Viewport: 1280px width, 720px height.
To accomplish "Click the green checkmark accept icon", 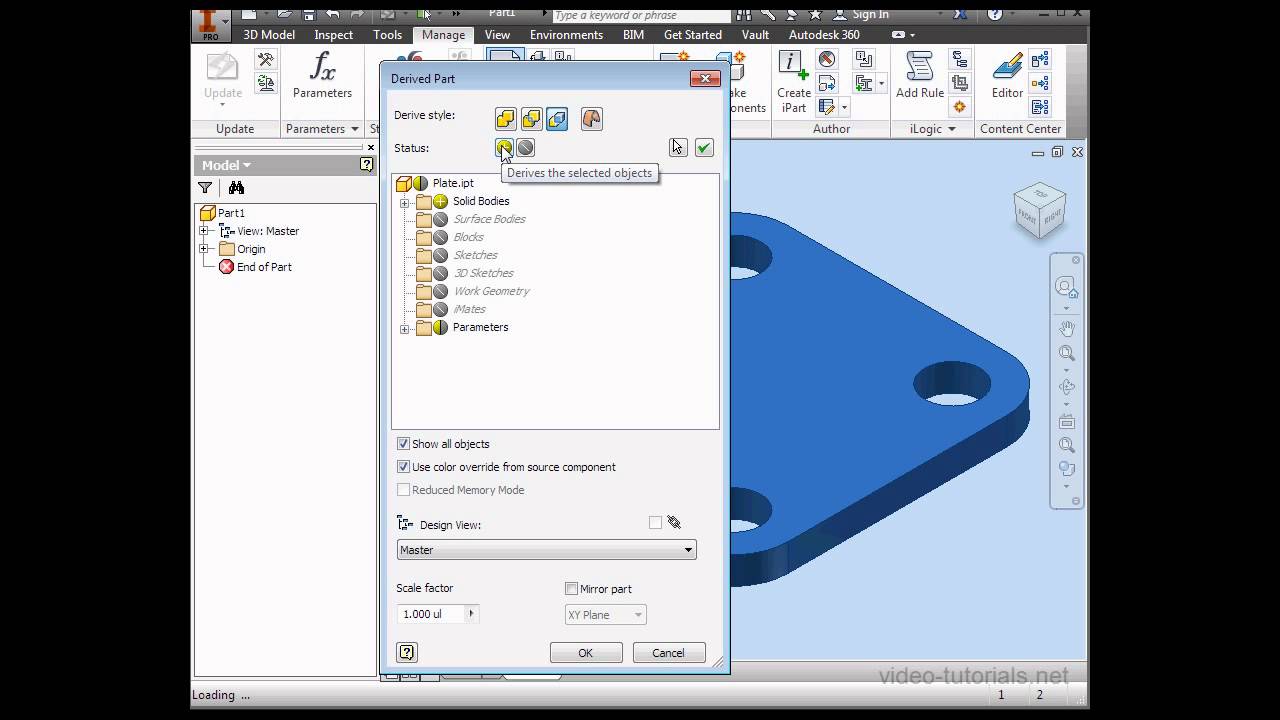I will point(704,148).
